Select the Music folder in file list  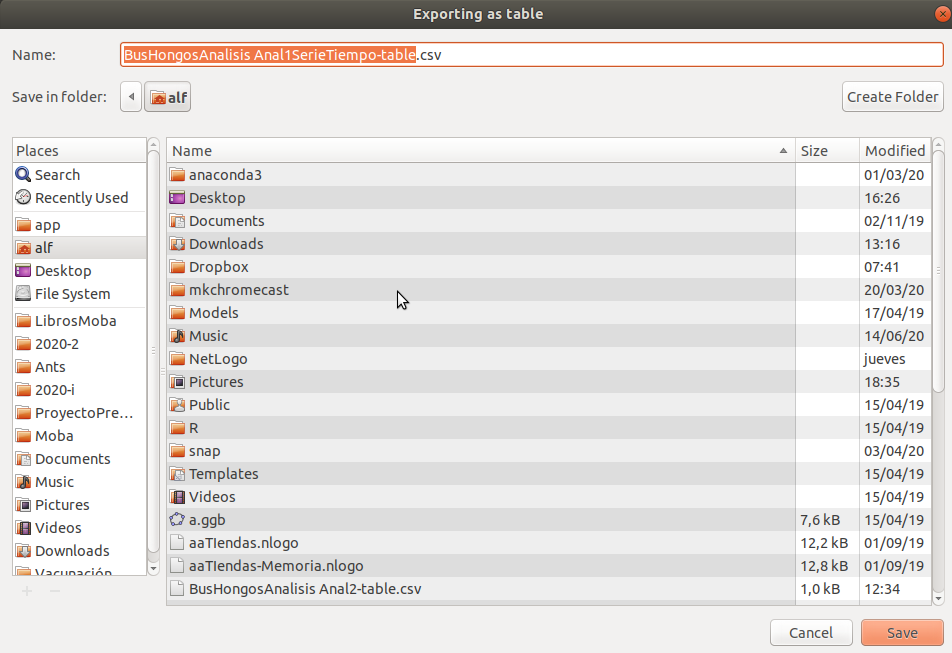coord(549,336)
